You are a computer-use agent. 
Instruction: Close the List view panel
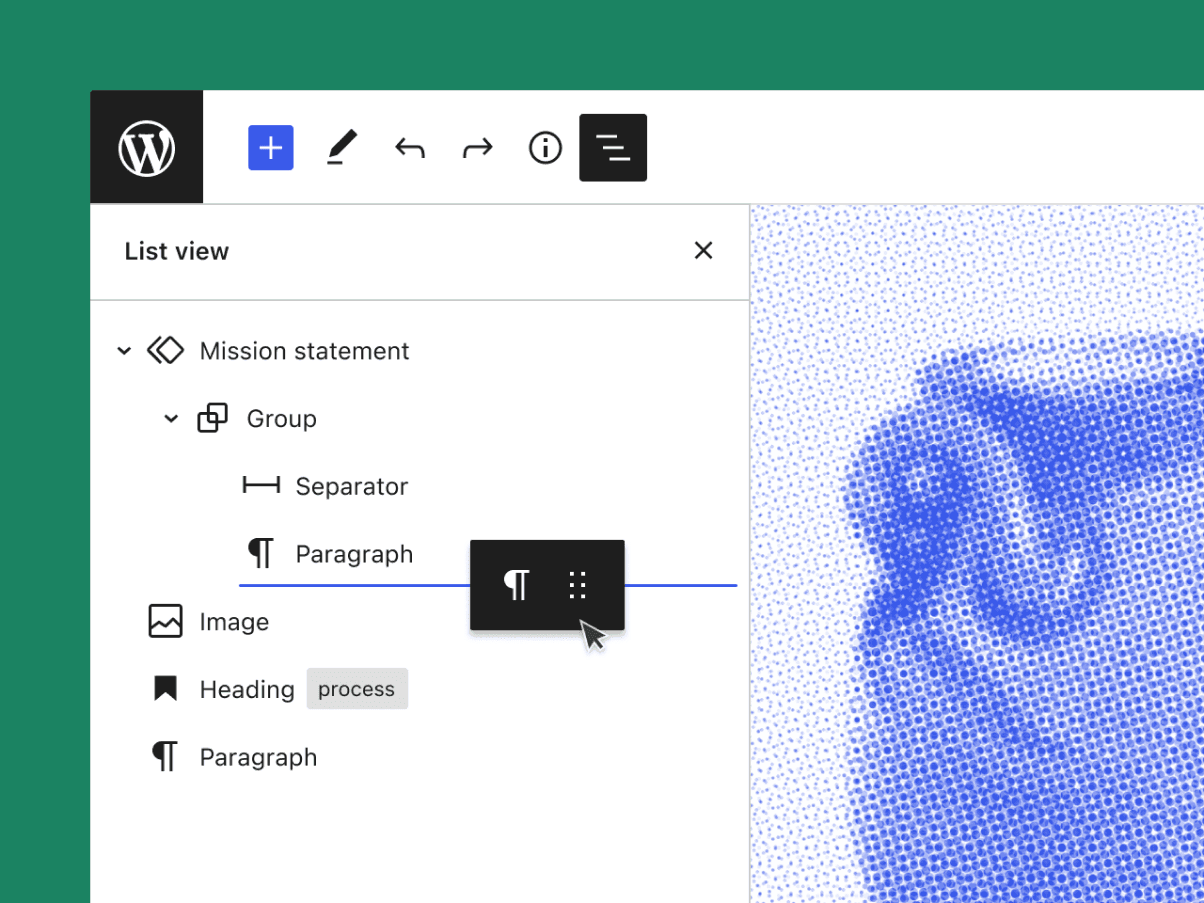point(703,250)
